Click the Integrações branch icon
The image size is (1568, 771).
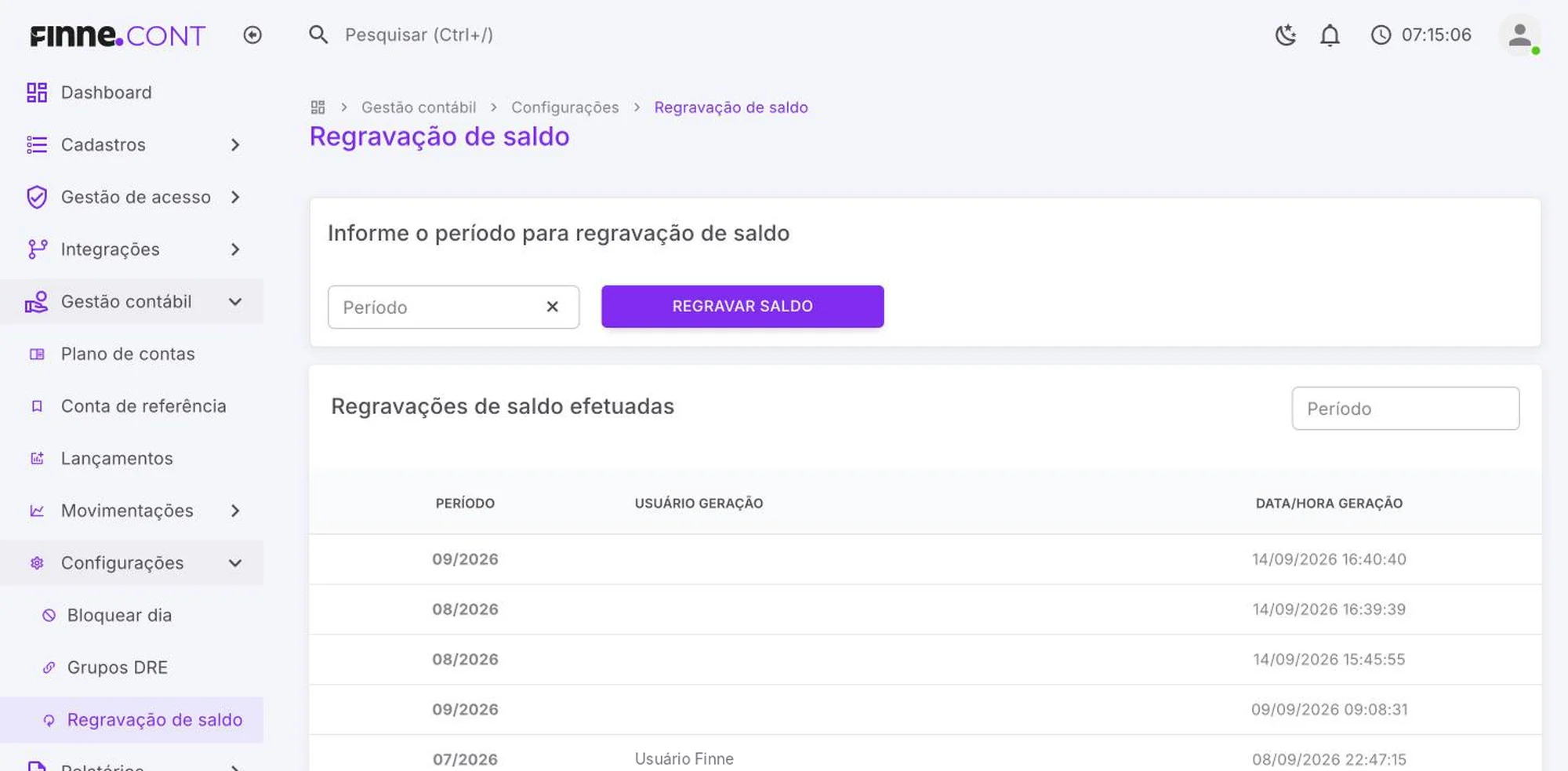tap(37, 249)
